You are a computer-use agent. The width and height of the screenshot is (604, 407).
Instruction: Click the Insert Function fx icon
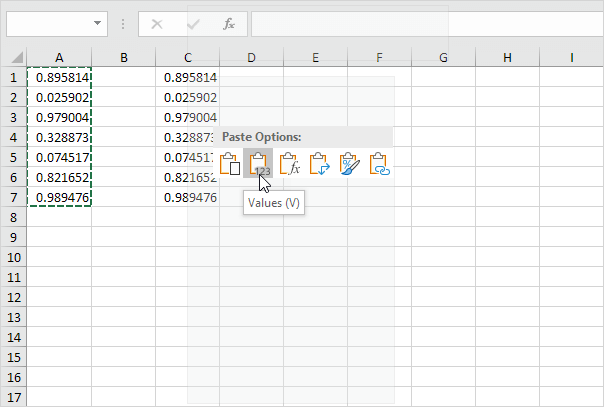[228, 23]
